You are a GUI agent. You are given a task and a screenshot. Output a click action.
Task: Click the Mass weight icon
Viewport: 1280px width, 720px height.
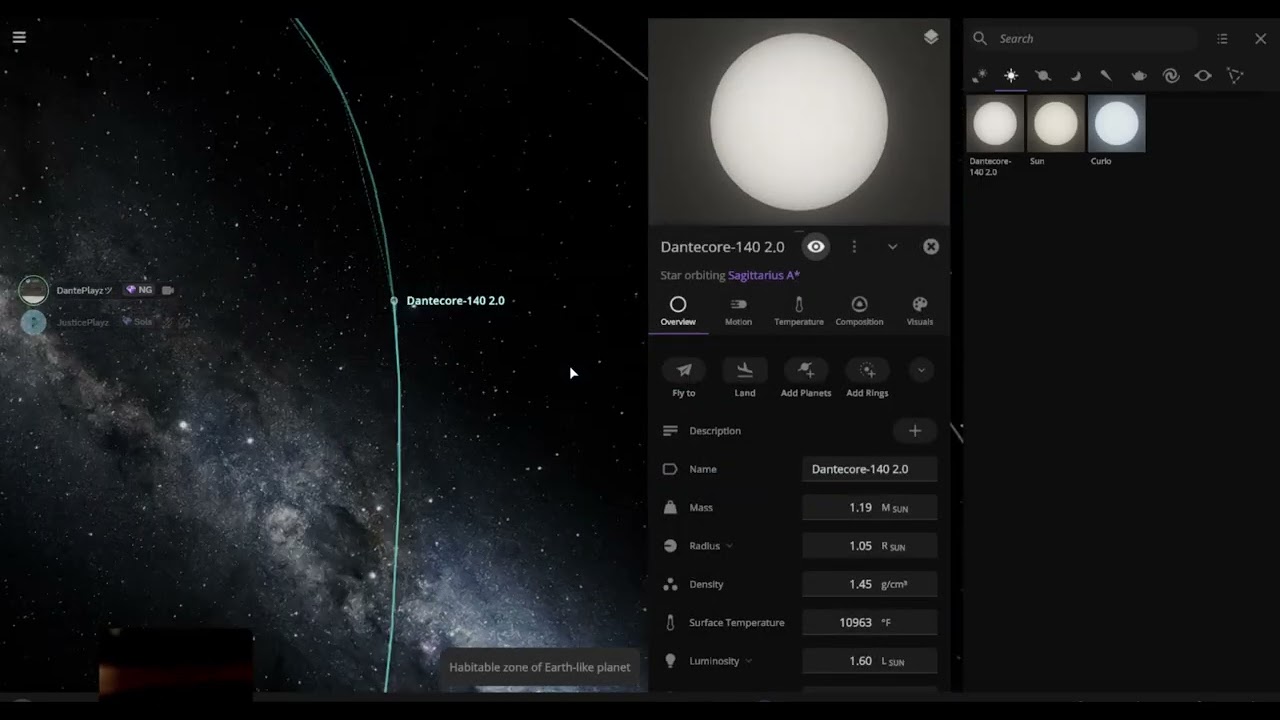pyautogui.click(x=670, y=507)
